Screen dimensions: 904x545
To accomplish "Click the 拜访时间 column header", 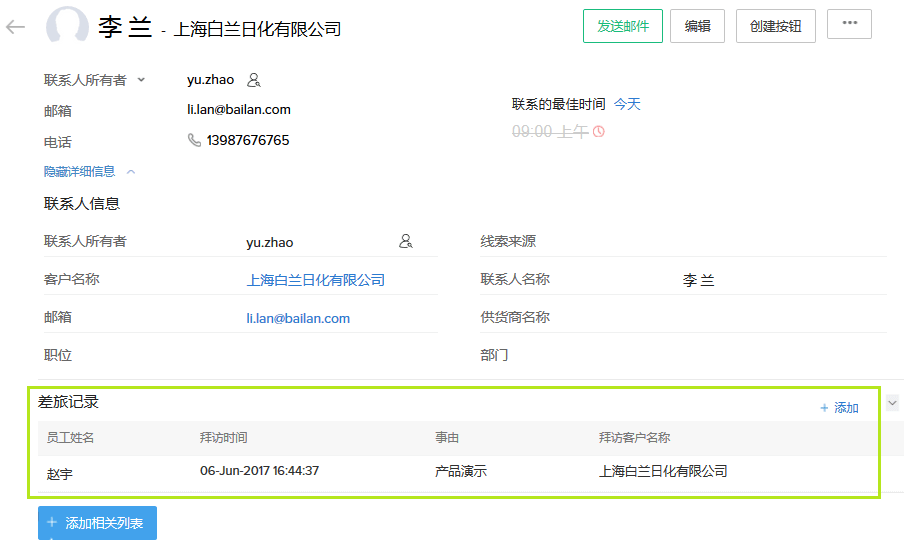I will 223,438.
